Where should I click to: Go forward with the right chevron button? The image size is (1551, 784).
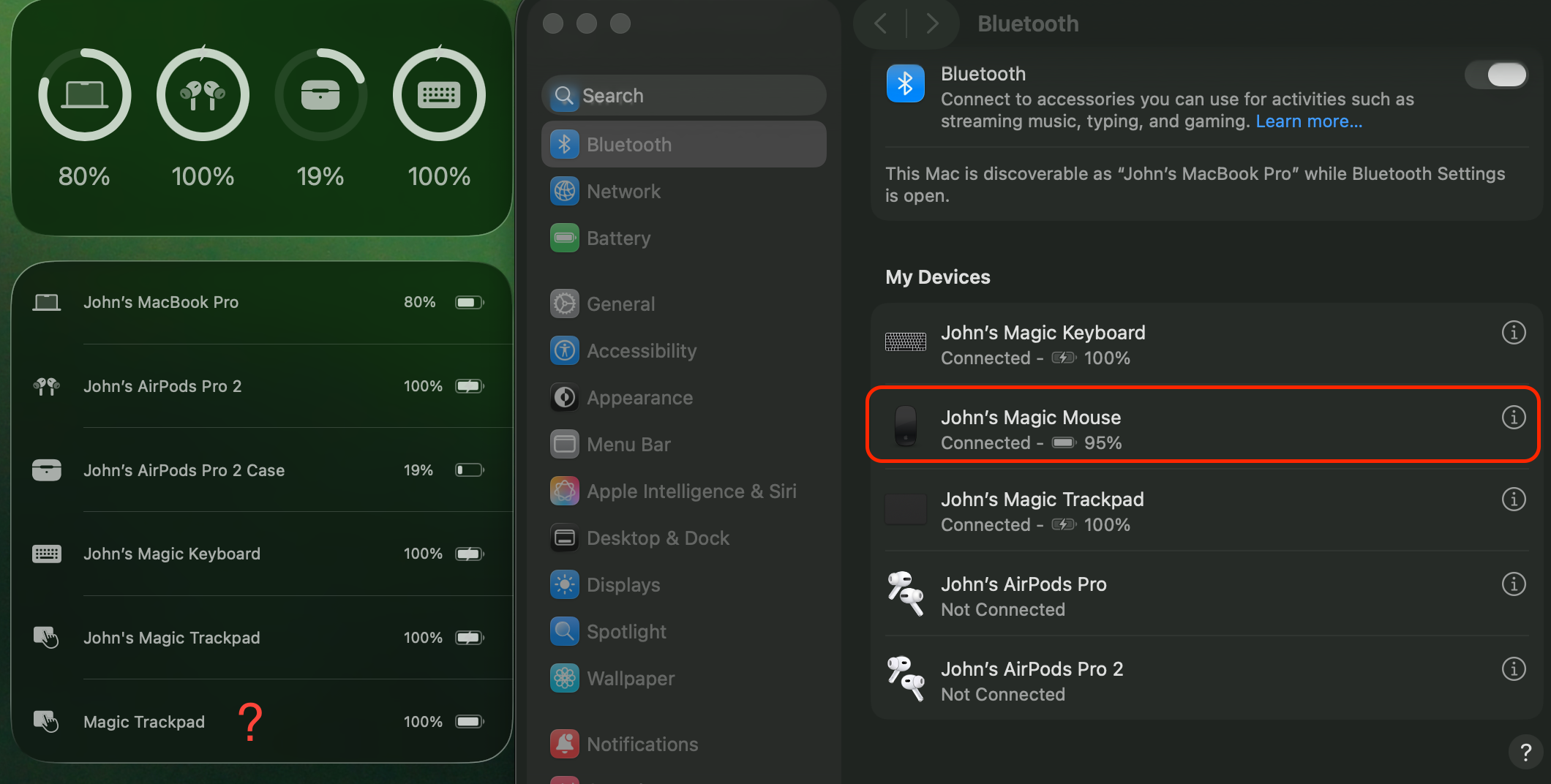click(932, 23)
